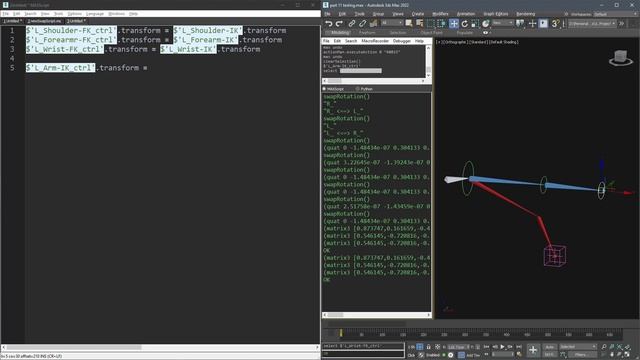Switch to the Object Paint ribbon tab
Image resolution: width=640 pixels, height=360 pixels.
pyautogui.click(x=431, y=33)
